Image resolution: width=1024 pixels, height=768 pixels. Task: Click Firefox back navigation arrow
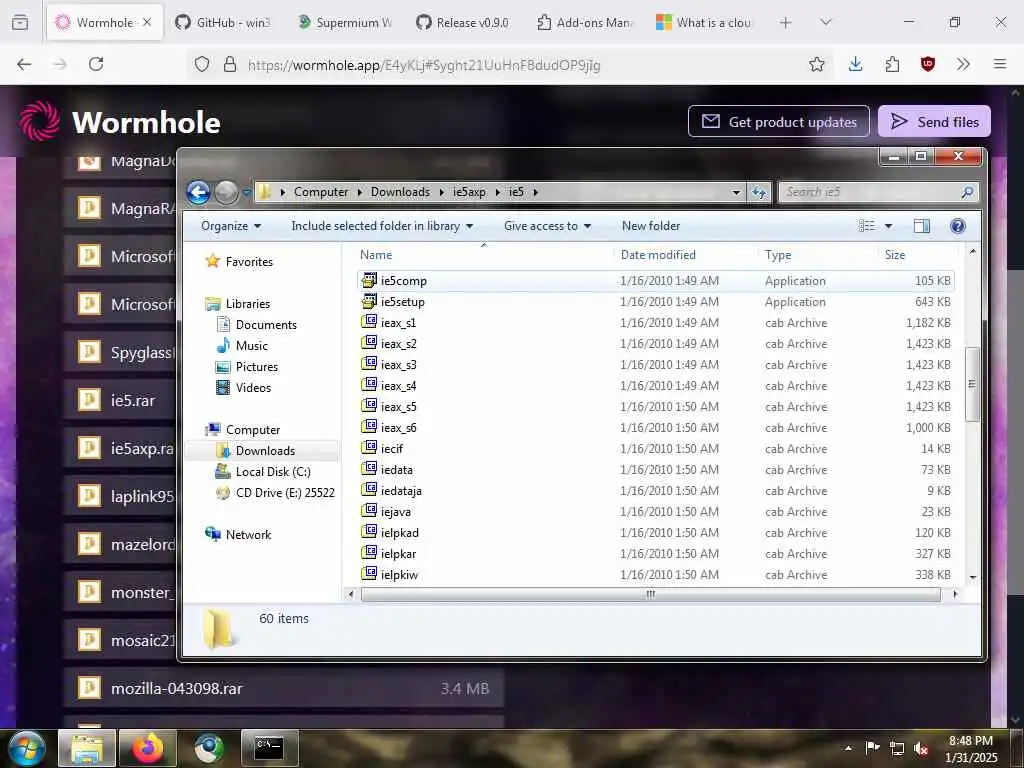pos(24,64)
